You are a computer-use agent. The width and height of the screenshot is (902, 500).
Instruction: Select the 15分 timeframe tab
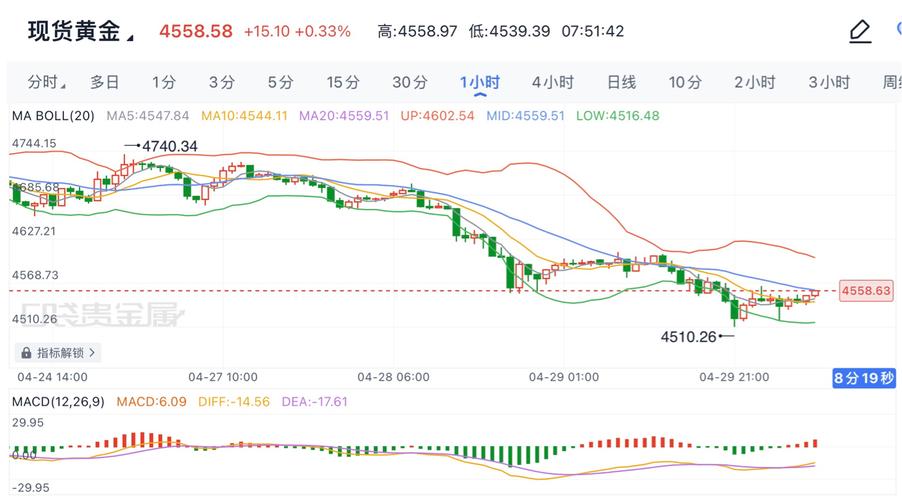342,83
